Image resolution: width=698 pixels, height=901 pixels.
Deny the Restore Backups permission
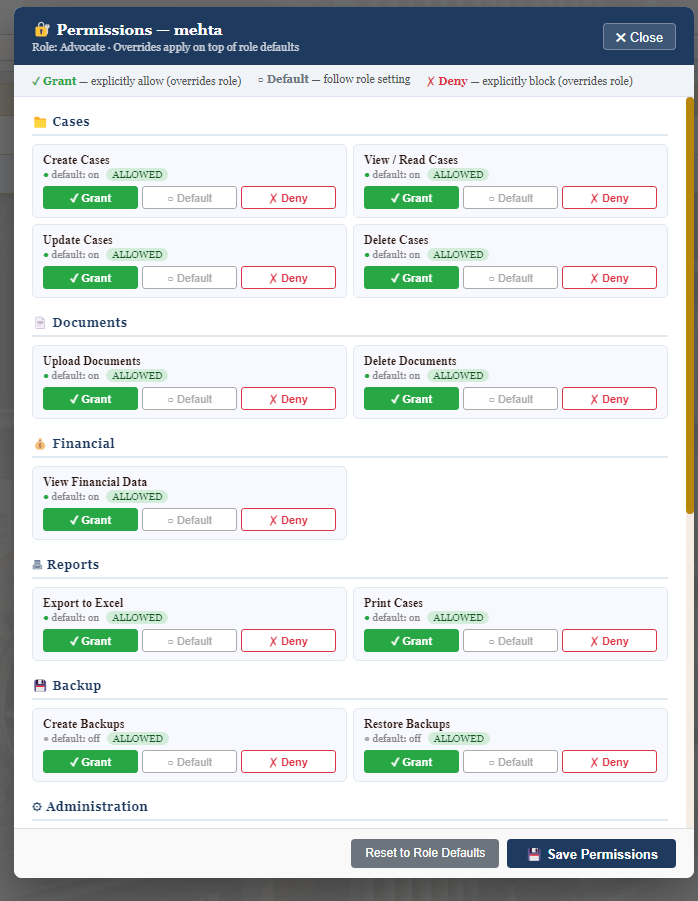tap(609, 762)
